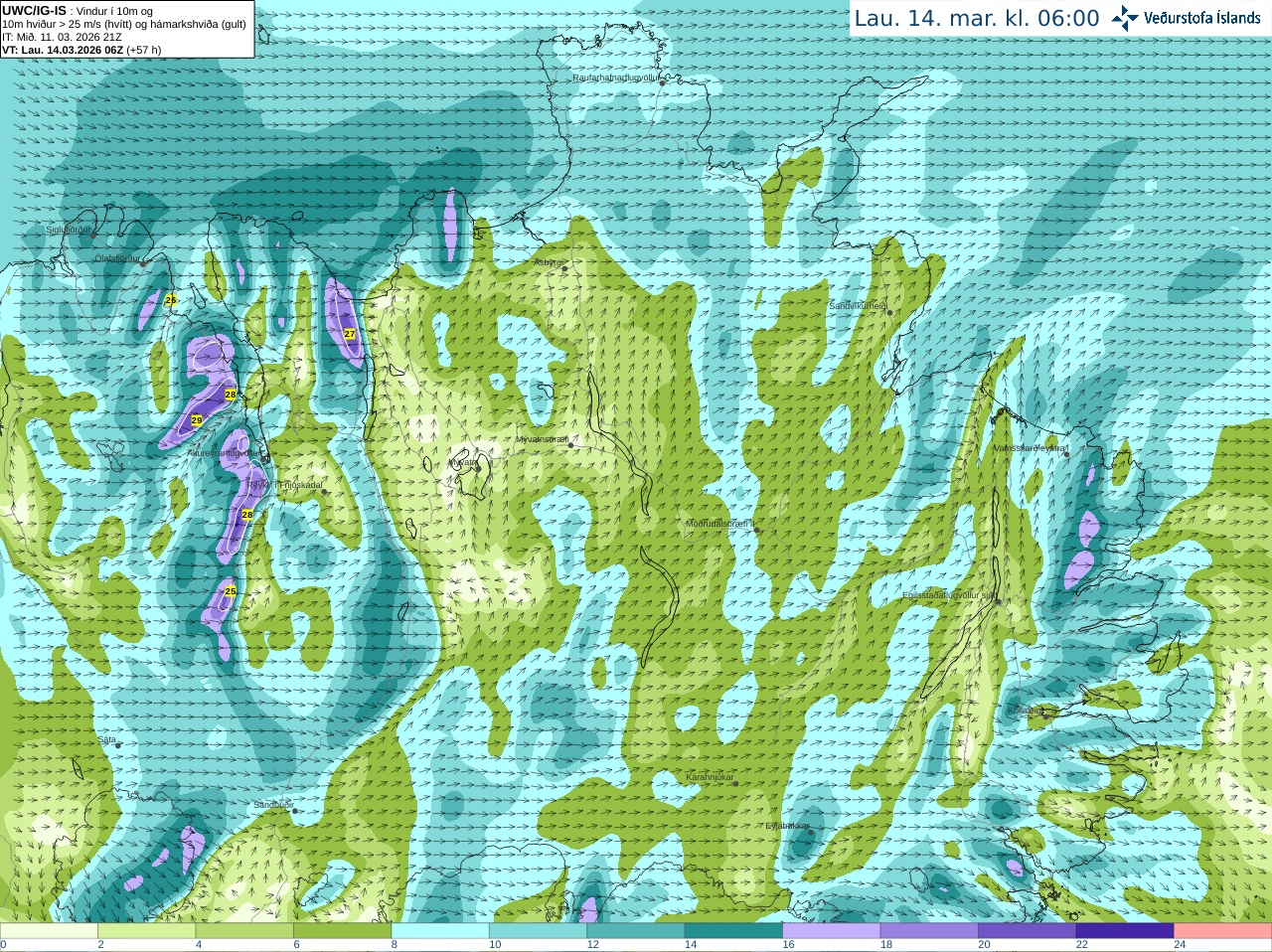
Task: Select the UWC/IG-IS model title
Action: click(35, 11)
